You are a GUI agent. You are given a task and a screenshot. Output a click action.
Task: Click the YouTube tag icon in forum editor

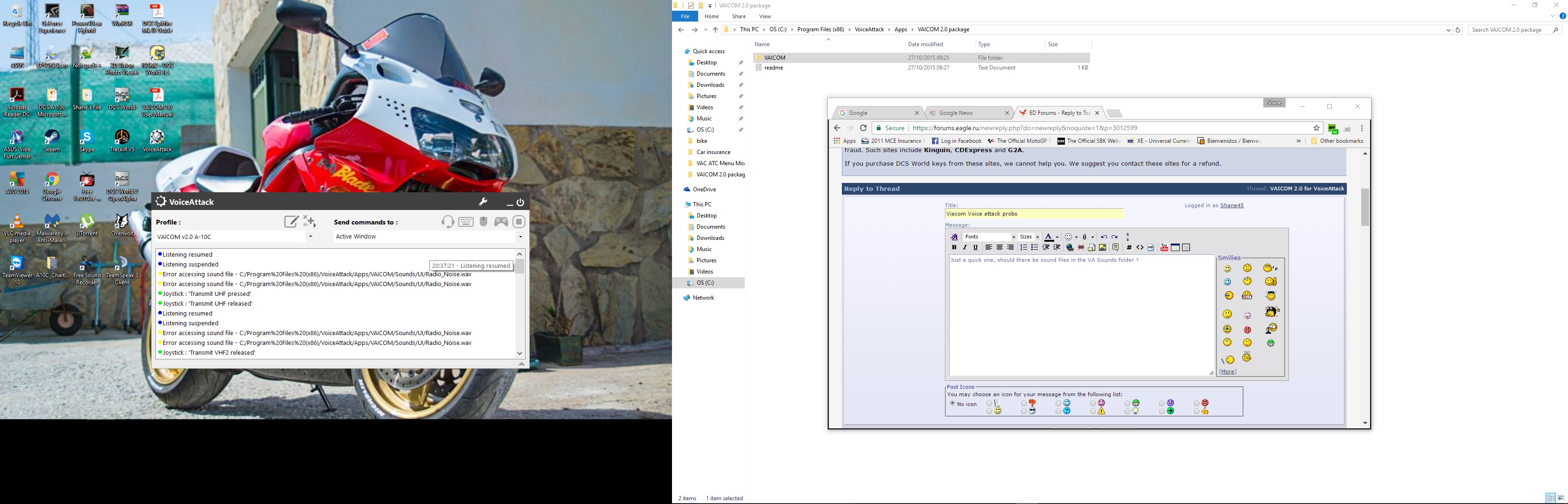coord(1164,248)
